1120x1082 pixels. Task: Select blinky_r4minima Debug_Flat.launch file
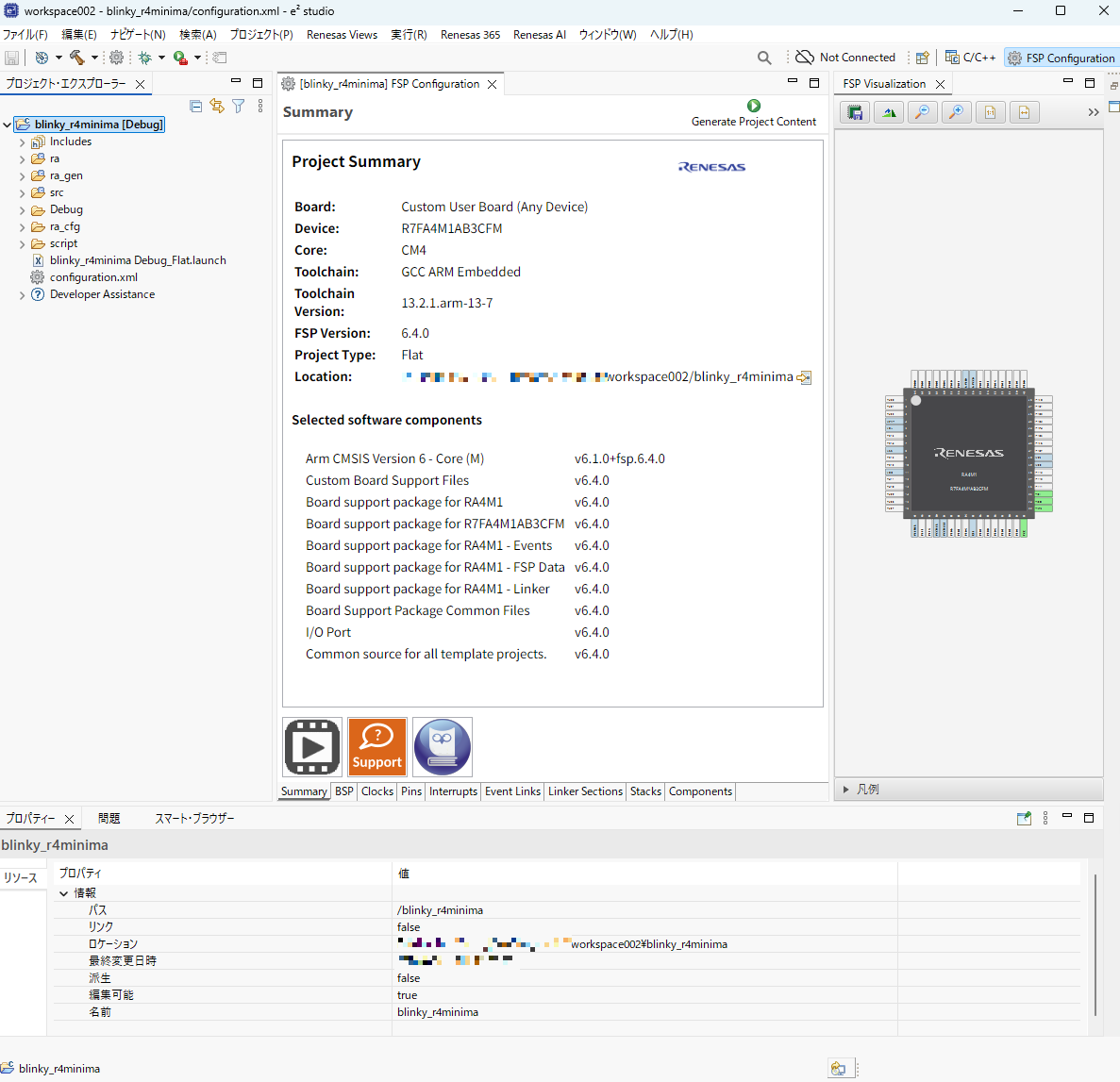[x=138, y=260]
